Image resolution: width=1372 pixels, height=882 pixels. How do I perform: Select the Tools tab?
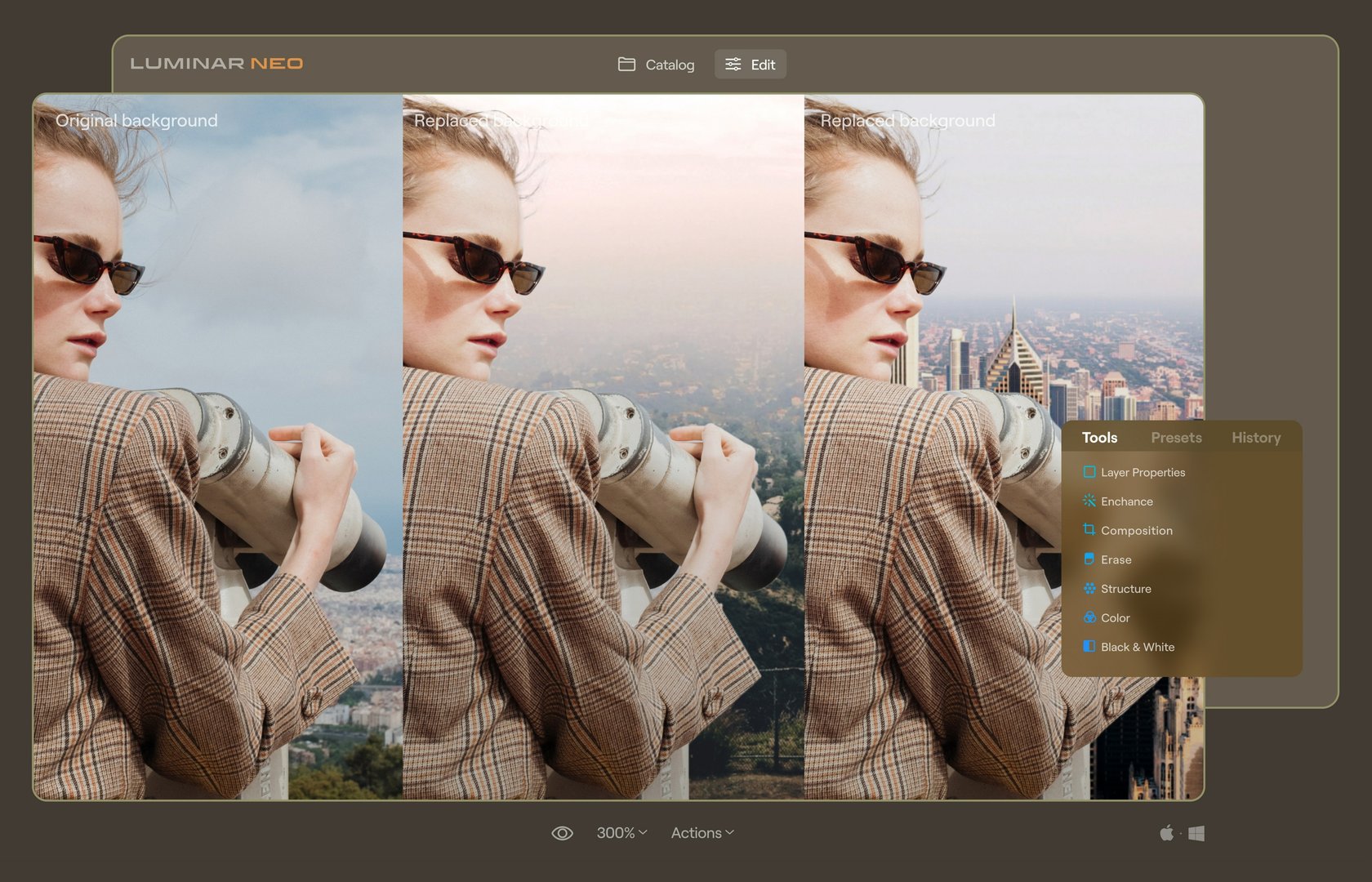[1099, 438]
